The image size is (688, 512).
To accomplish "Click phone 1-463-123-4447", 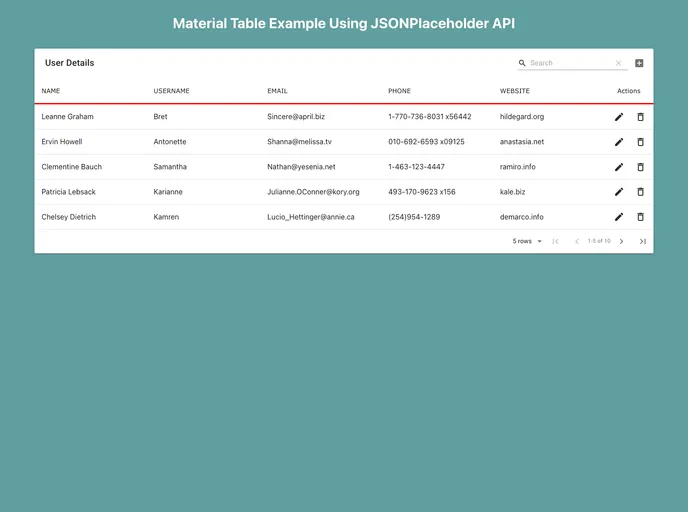I will [416, 167].
